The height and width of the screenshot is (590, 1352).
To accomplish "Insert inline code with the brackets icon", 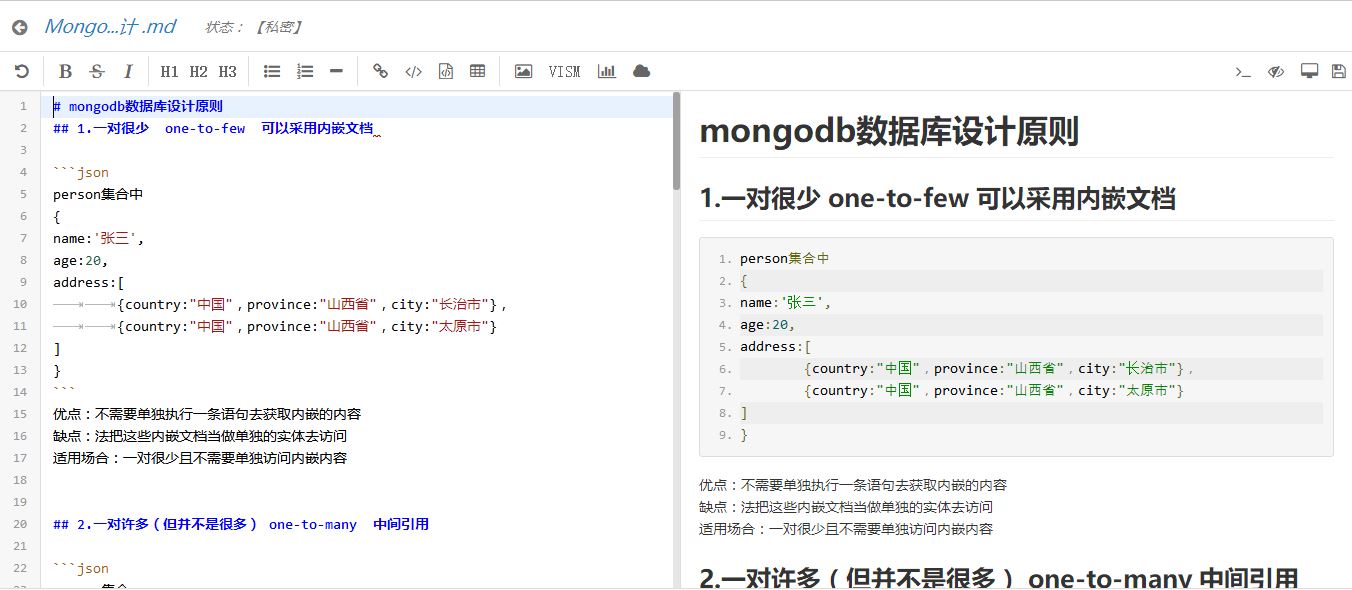I will [x=413, y=71].
